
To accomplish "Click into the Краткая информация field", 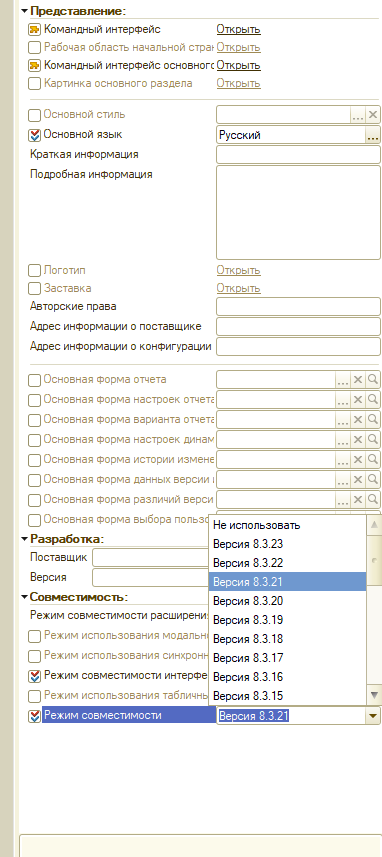I will point(298,155).
